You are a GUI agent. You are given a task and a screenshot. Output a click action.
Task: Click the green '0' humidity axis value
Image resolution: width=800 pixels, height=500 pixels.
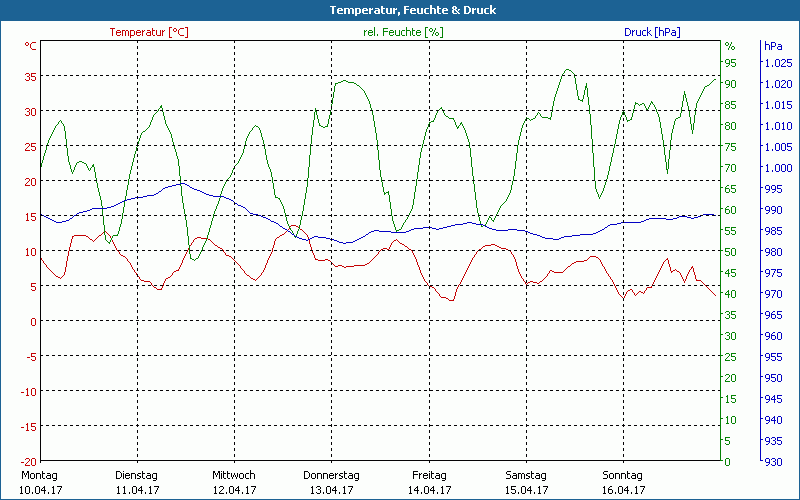[728, 462]
